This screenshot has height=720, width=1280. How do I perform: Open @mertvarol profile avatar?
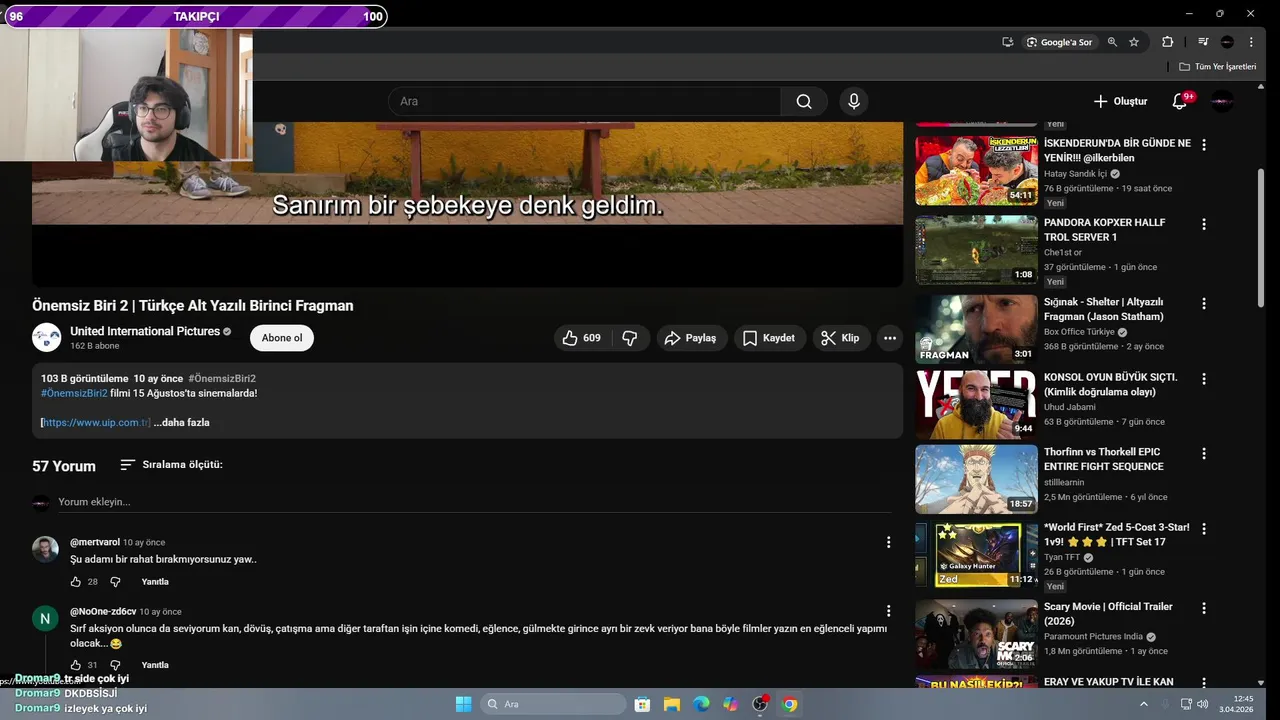[x=45, y=549]
